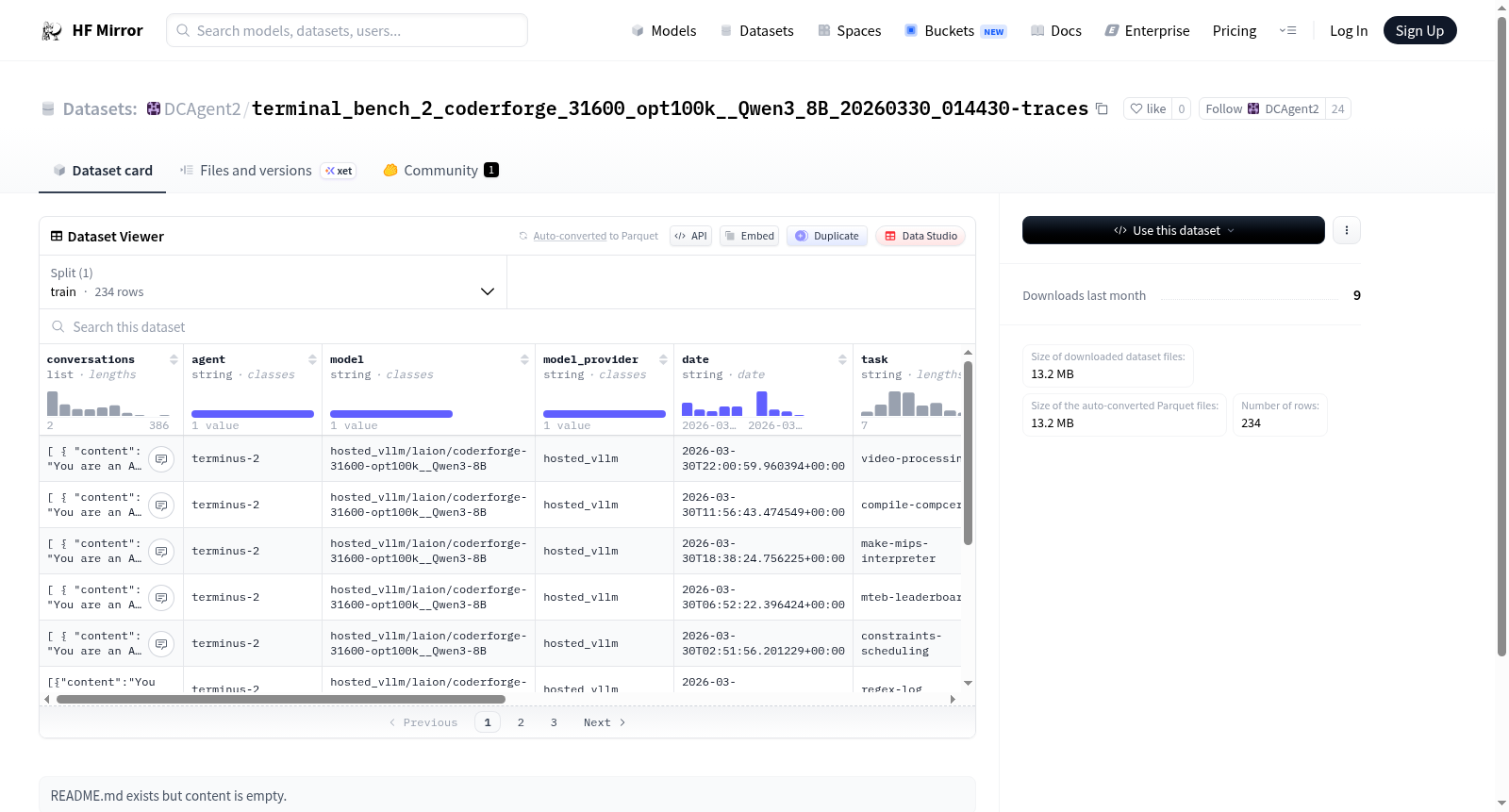The width and height of the screenshot is (1509, 812).
Task: Click the date cell "2026-03-30T22:00:59.960394+00:00"
Action: tap(763, 459)
